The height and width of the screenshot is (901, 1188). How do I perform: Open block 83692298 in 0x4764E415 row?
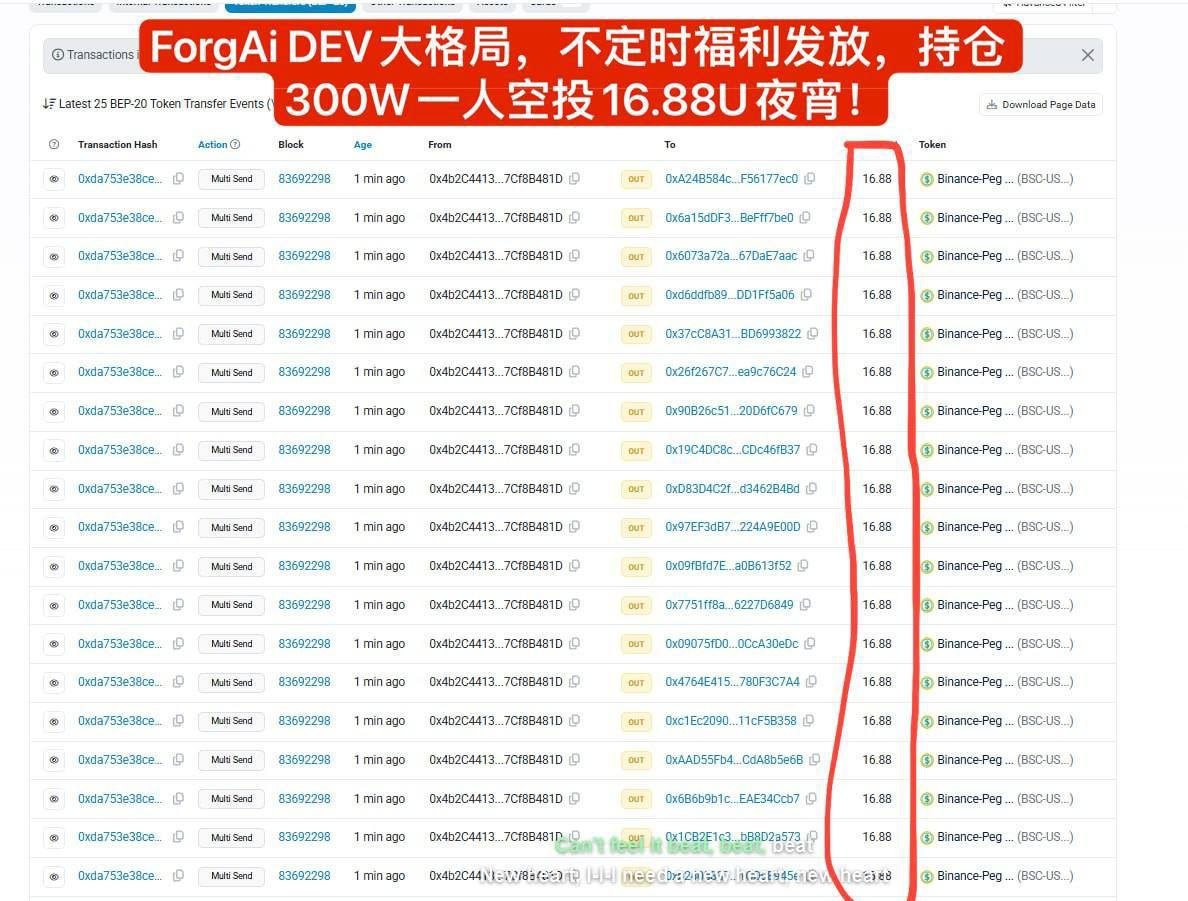click(x=305, y=682)
